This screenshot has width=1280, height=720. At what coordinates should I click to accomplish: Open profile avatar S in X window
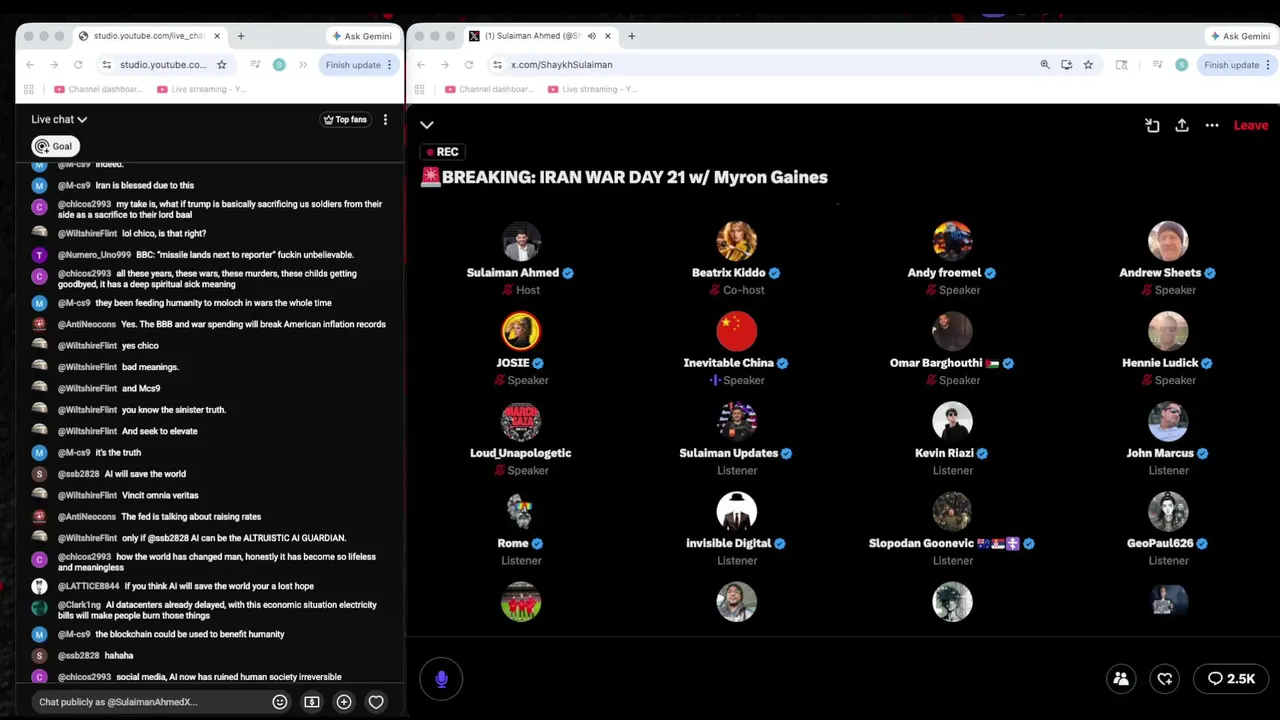[x=1182, y=65]
